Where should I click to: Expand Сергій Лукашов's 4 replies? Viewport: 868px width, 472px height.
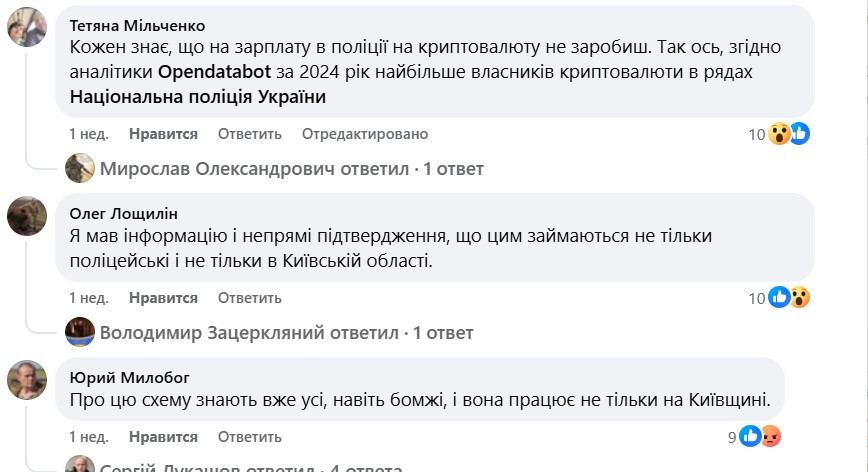(251, 467)
